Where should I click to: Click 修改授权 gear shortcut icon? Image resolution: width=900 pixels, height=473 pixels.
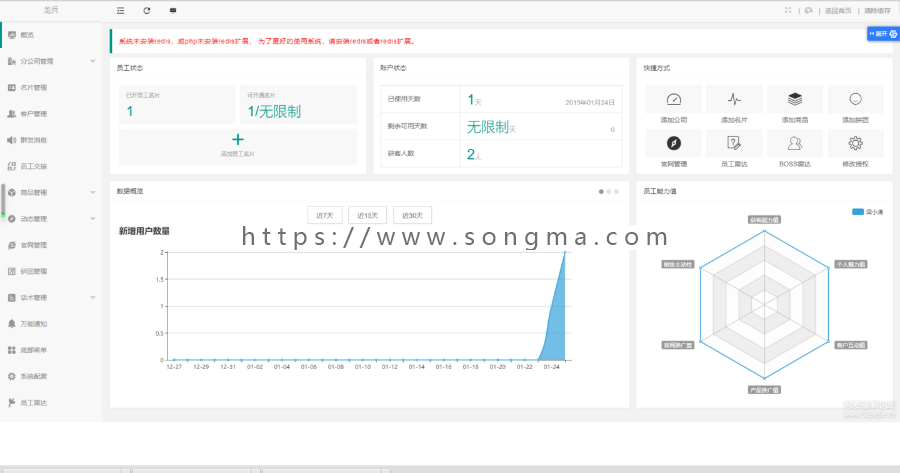point(855,143)
